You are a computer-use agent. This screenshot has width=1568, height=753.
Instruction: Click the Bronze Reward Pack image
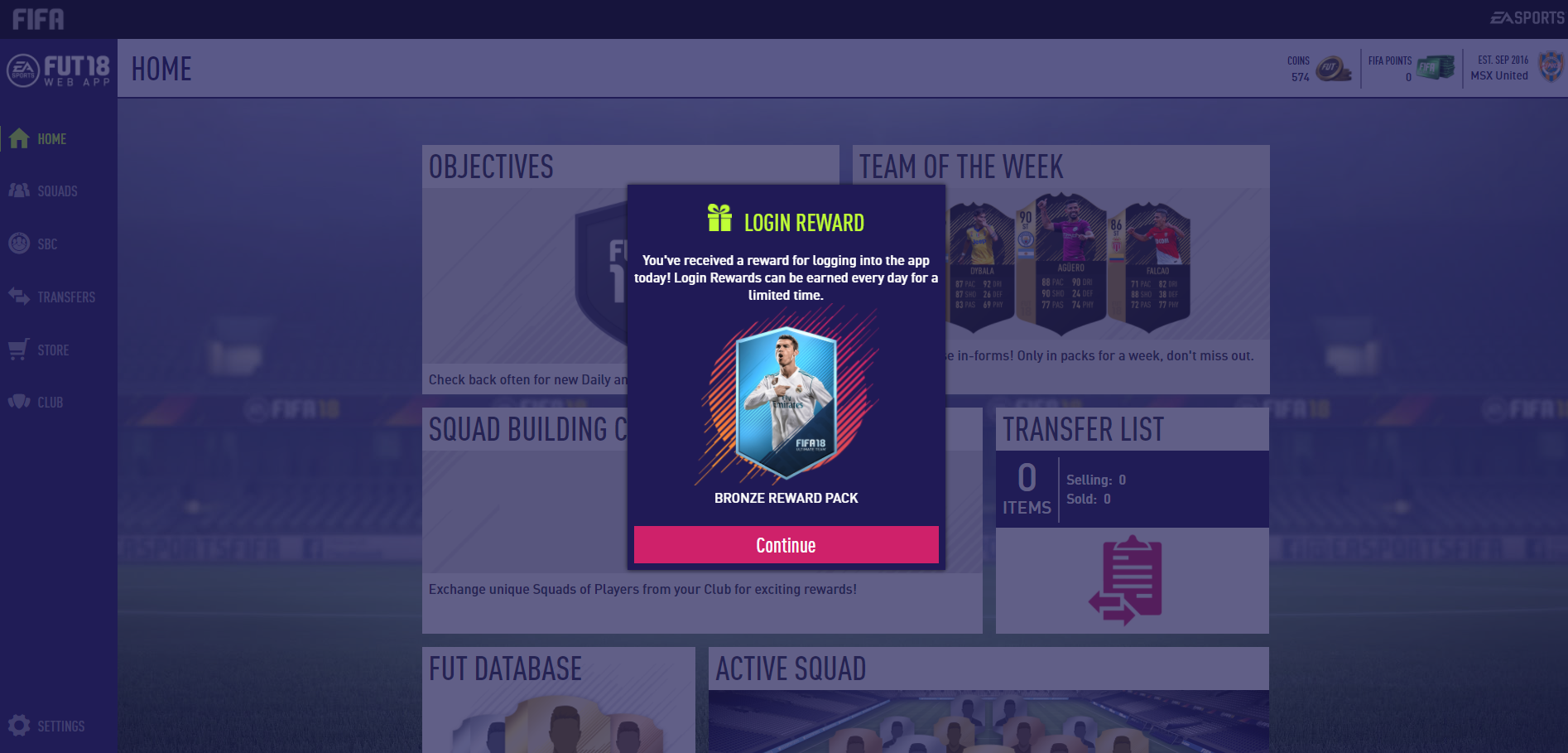786,400
